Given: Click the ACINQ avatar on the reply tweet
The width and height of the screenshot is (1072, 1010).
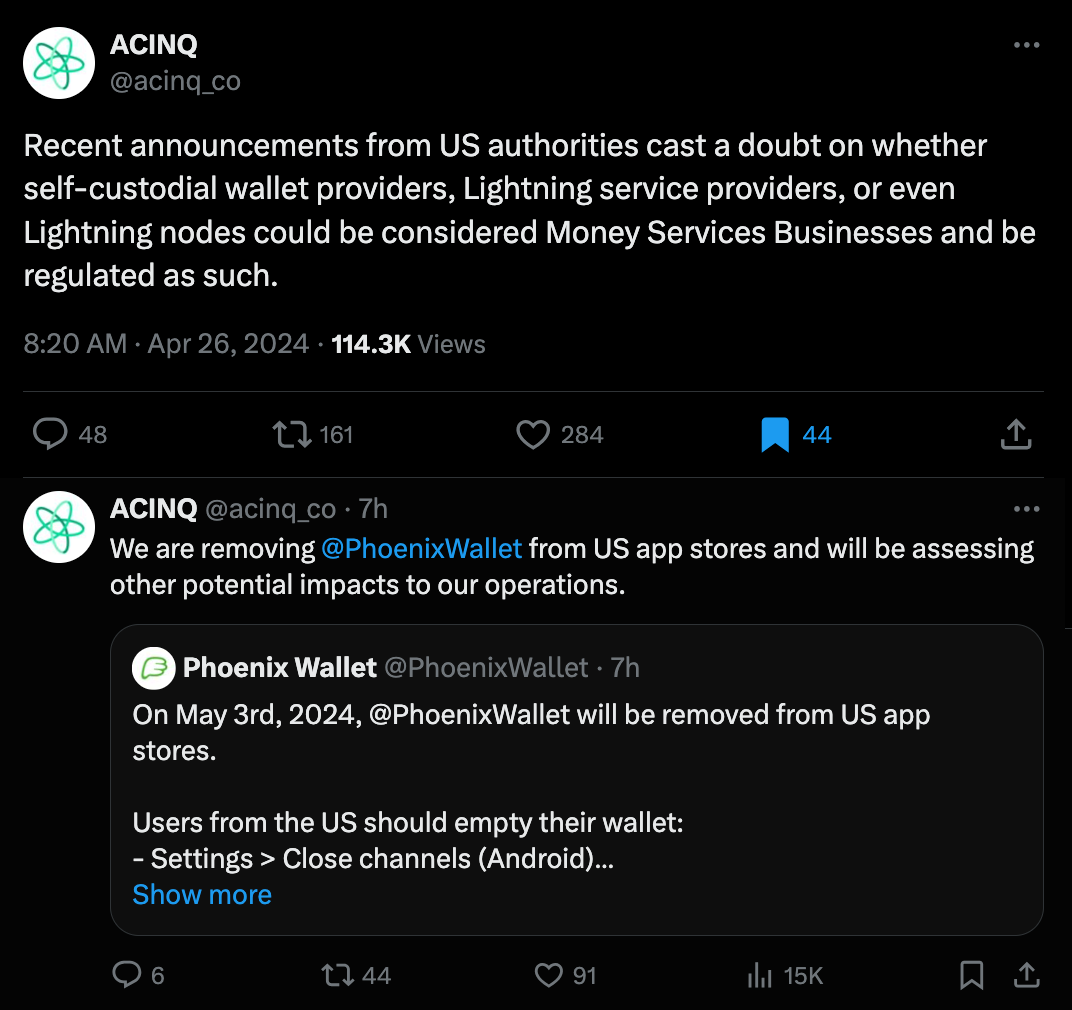Looking at the screenshot, I should (x=59, y=526).
